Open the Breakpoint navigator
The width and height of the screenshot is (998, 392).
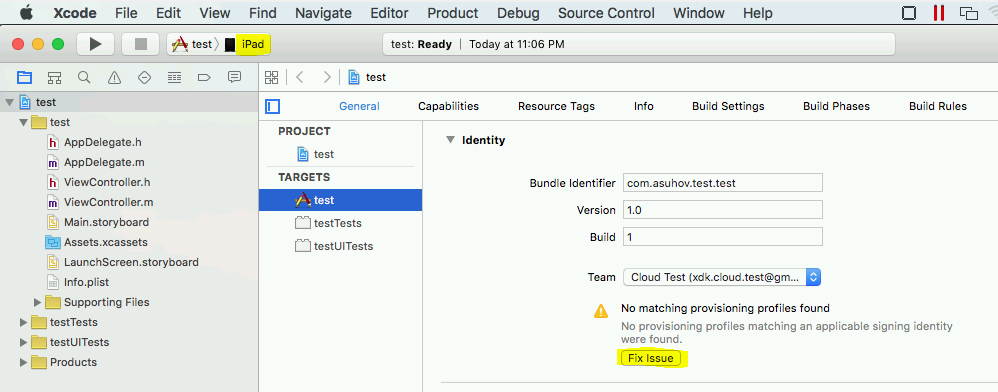point(204,78)
